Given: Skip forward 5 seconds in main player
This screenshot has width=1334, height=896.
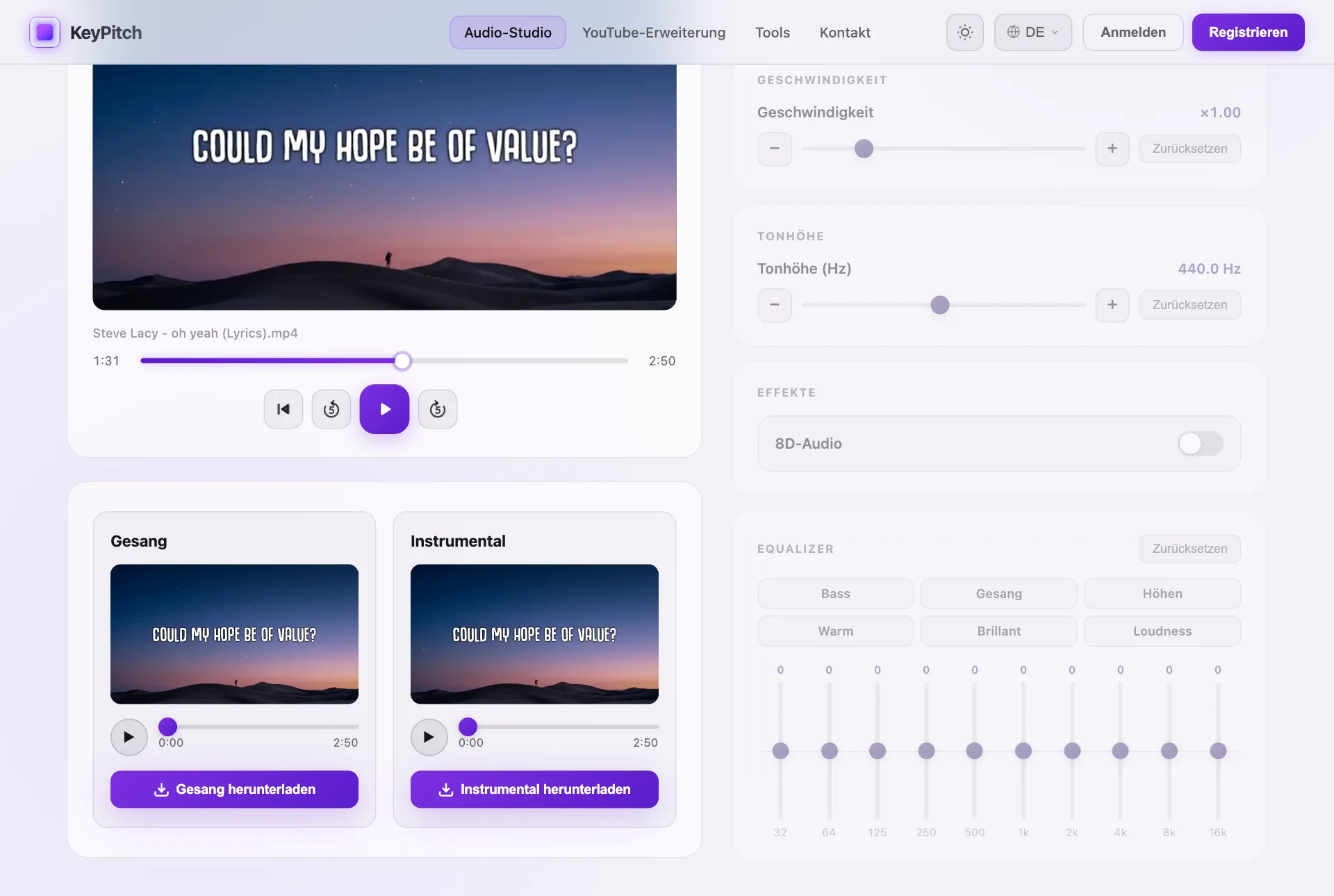Looking at the screenshot, I should point(438,409).
